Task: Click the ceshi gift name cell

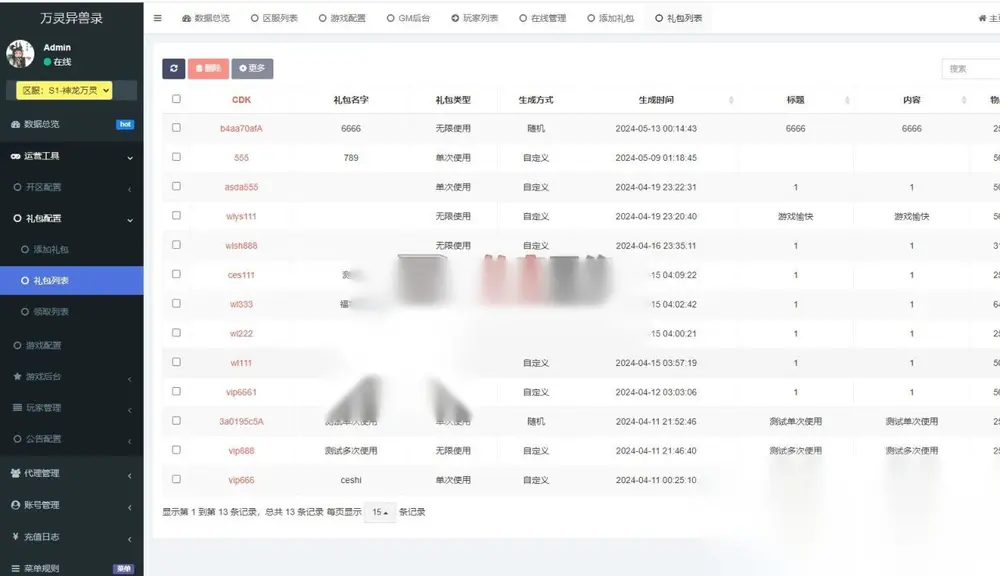Action: (351, 480)
